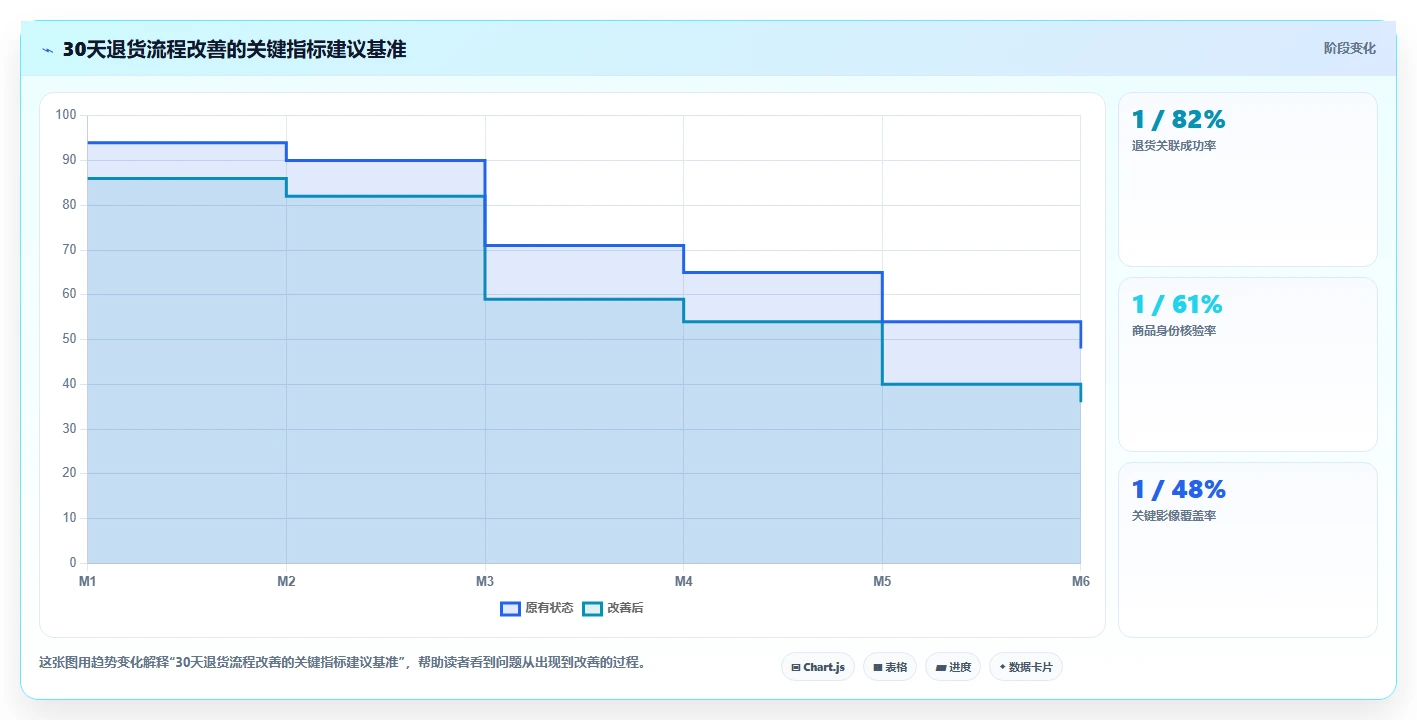1417x720 pixels.
Task: Click the M4 x-axis label
Action: (683, 581)
